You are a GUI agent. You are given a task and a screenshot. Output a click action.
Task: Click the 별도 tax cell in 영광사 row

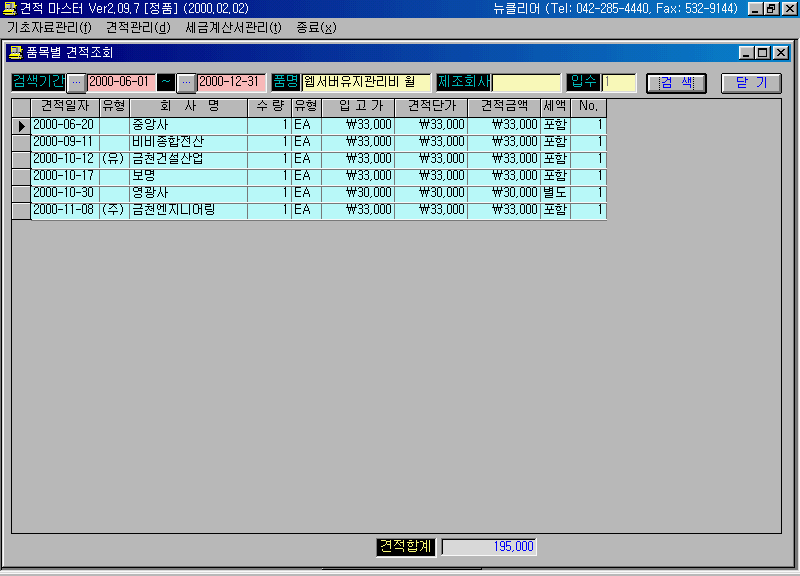(x=555, y=193)
